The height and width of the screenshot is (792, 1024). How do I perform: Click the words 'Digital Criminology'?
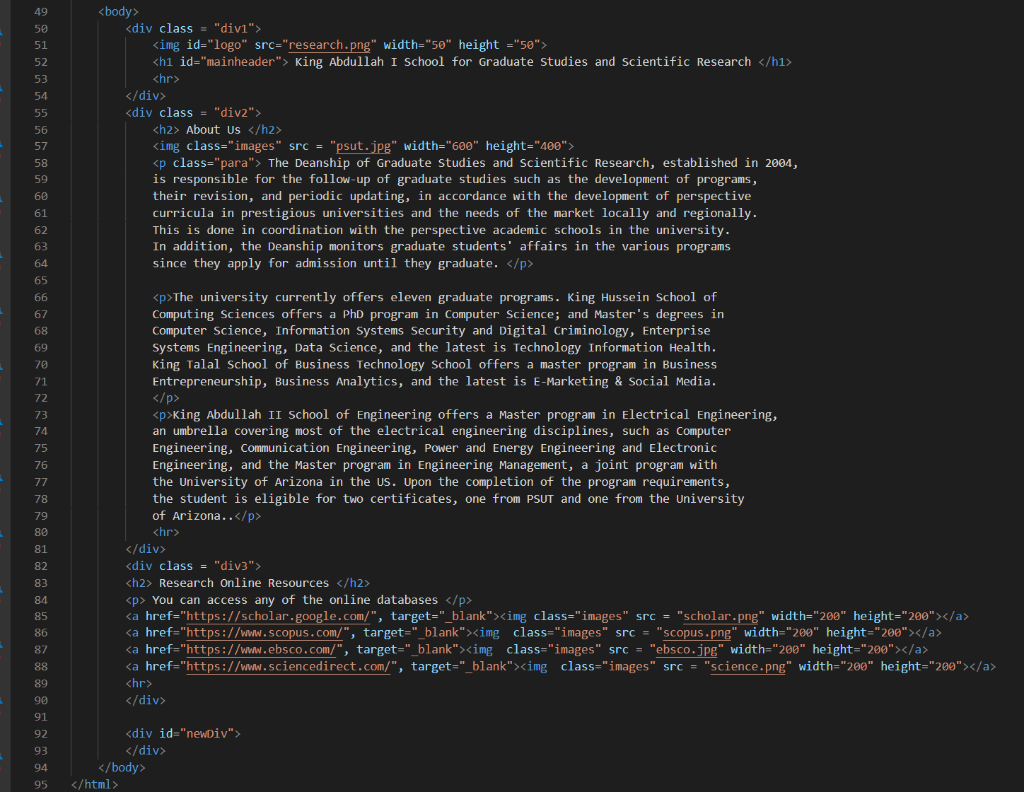tap(564, 331)
